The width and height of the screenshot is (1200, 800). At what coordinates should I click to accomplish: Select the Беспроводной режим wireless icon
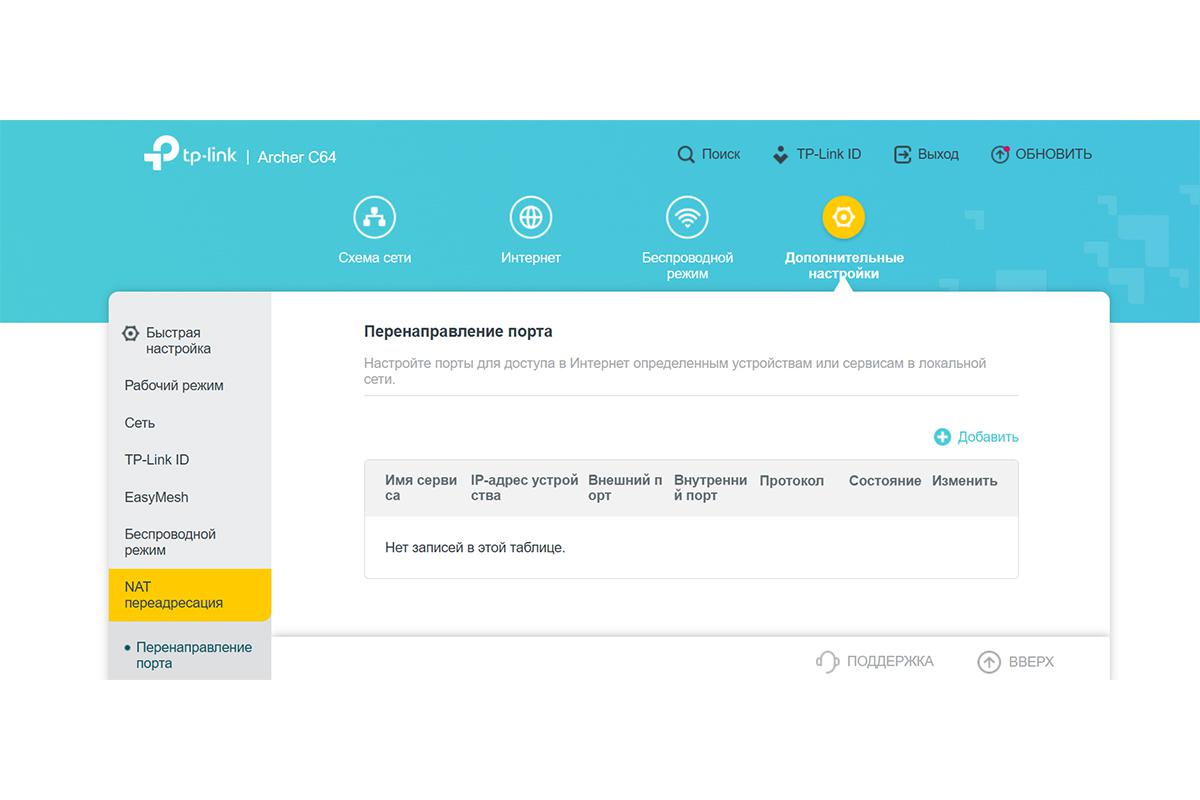click(x=686, y=216)
